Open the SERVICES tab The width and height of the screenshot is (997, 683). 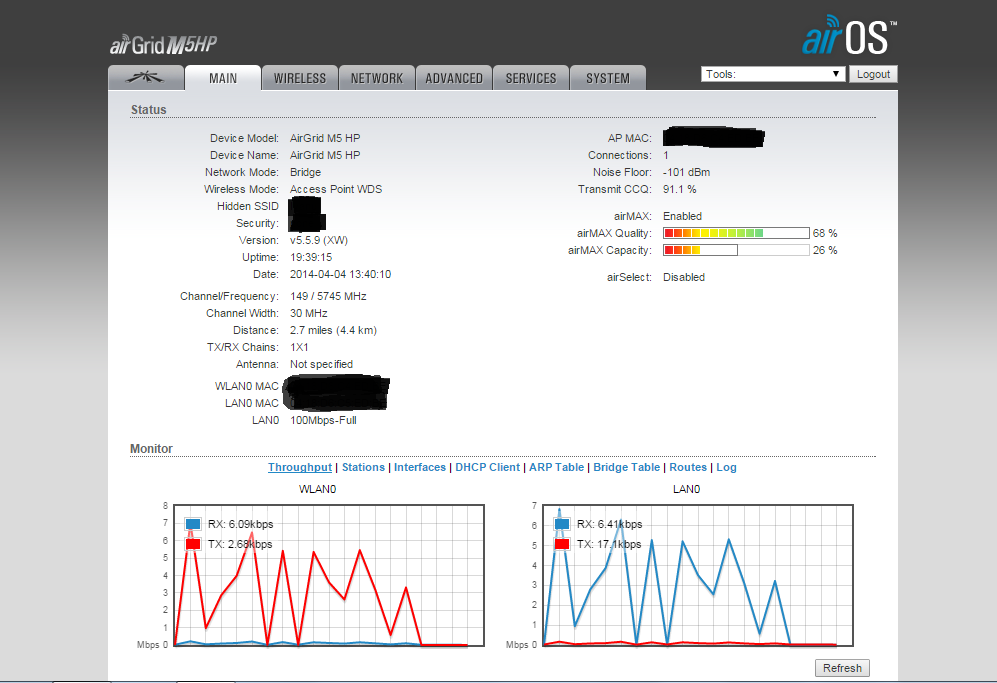click(x=531, y=78)
